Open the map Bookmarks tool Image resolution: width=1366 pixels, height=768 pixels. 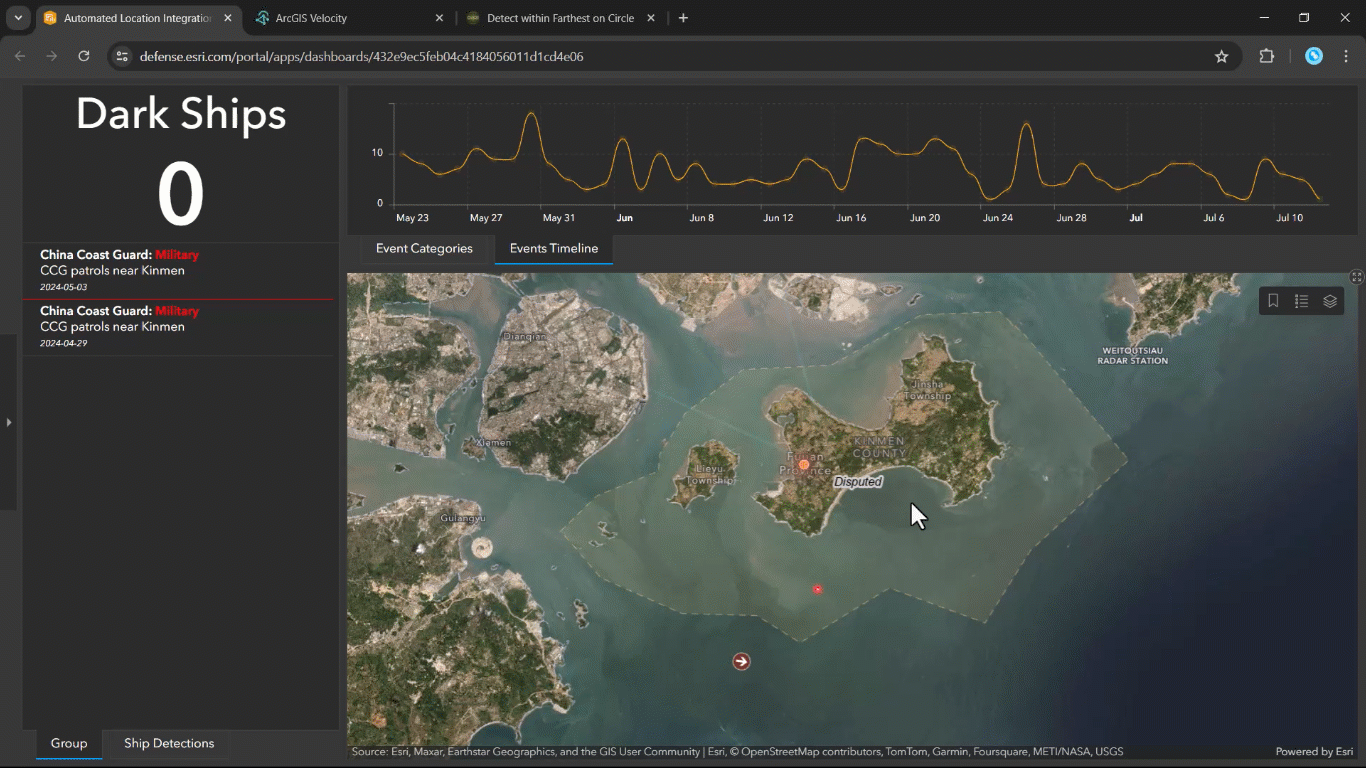pyautogui.click(x=1273, y=301)
